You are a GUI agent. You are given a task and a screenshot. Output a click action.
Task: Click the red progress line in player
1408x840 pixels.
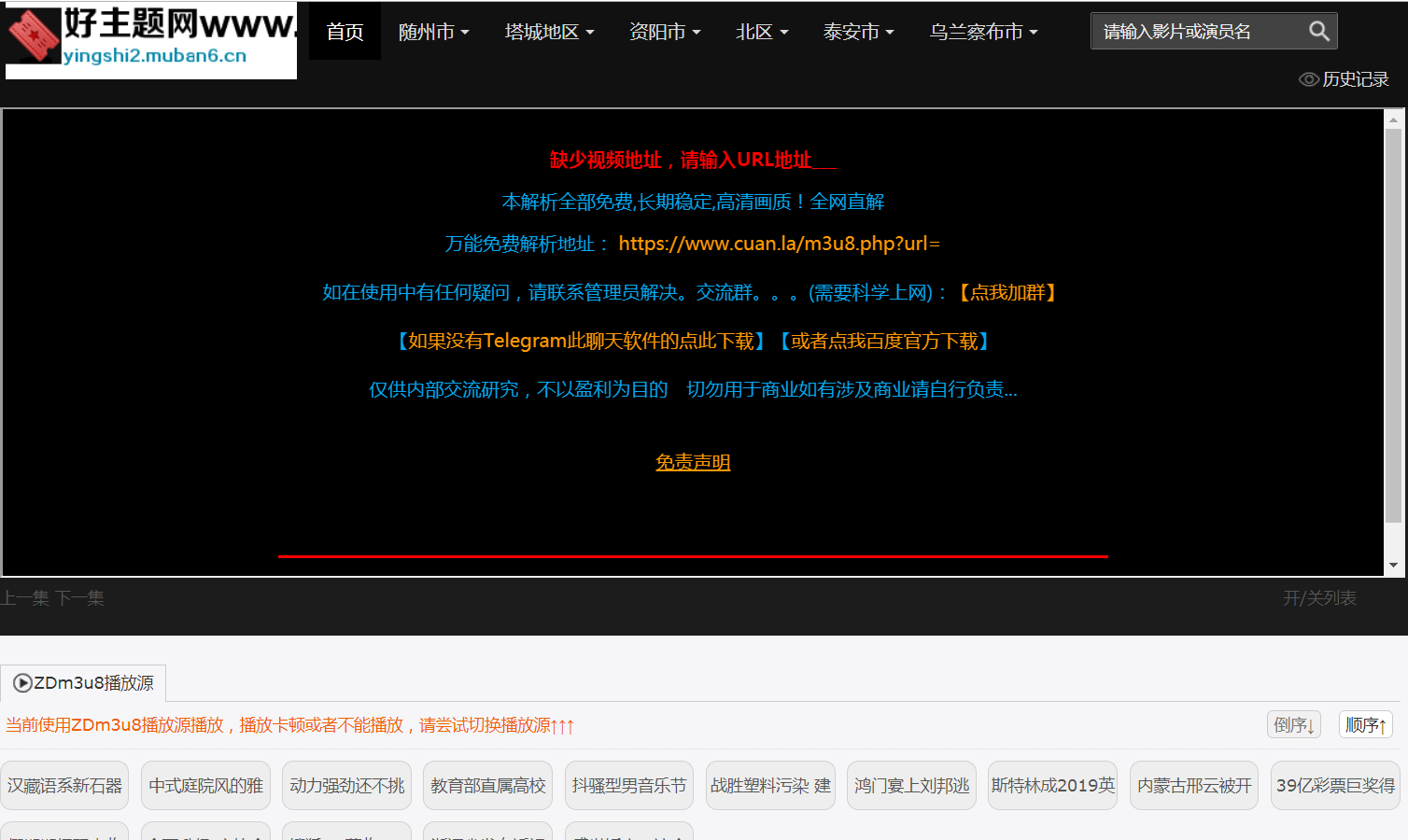pyautogui.click(x=693, y=556)
